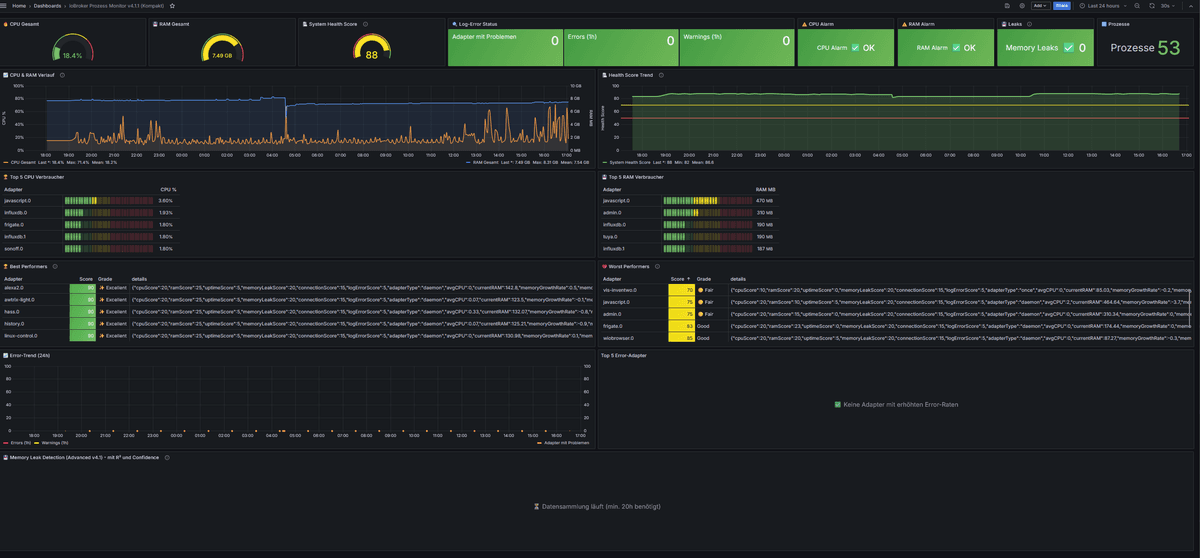Expand the 30s refresh interval dropdown
The image size is (1200, 558).
click(1168, 5)
